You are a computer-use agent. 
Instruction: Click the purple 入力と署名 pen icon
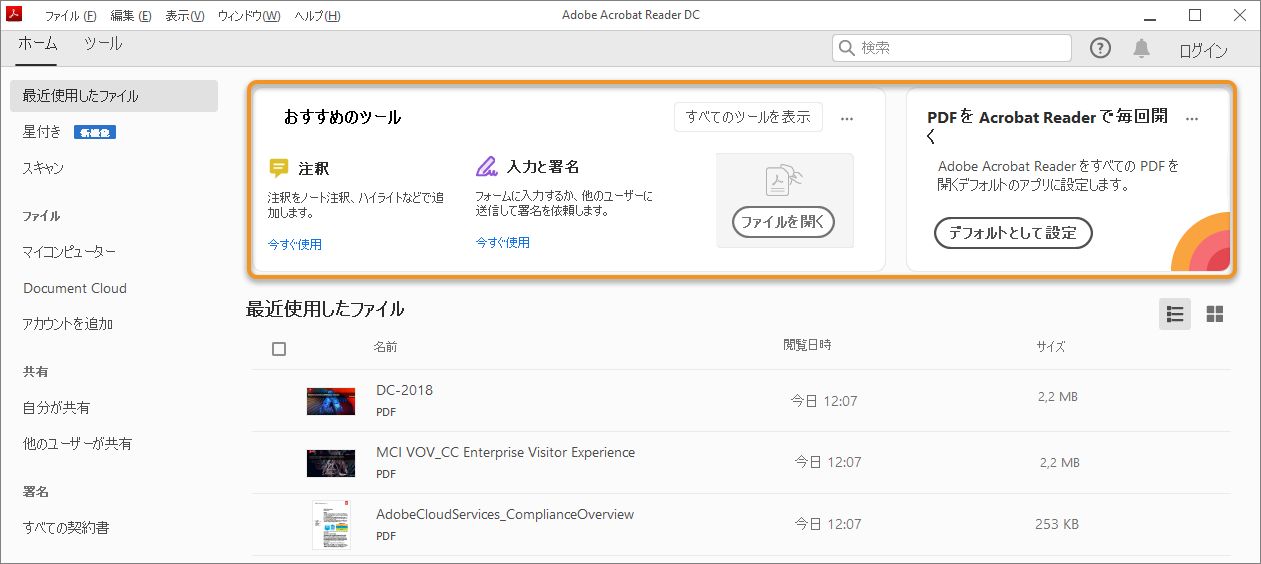point(487,165)
